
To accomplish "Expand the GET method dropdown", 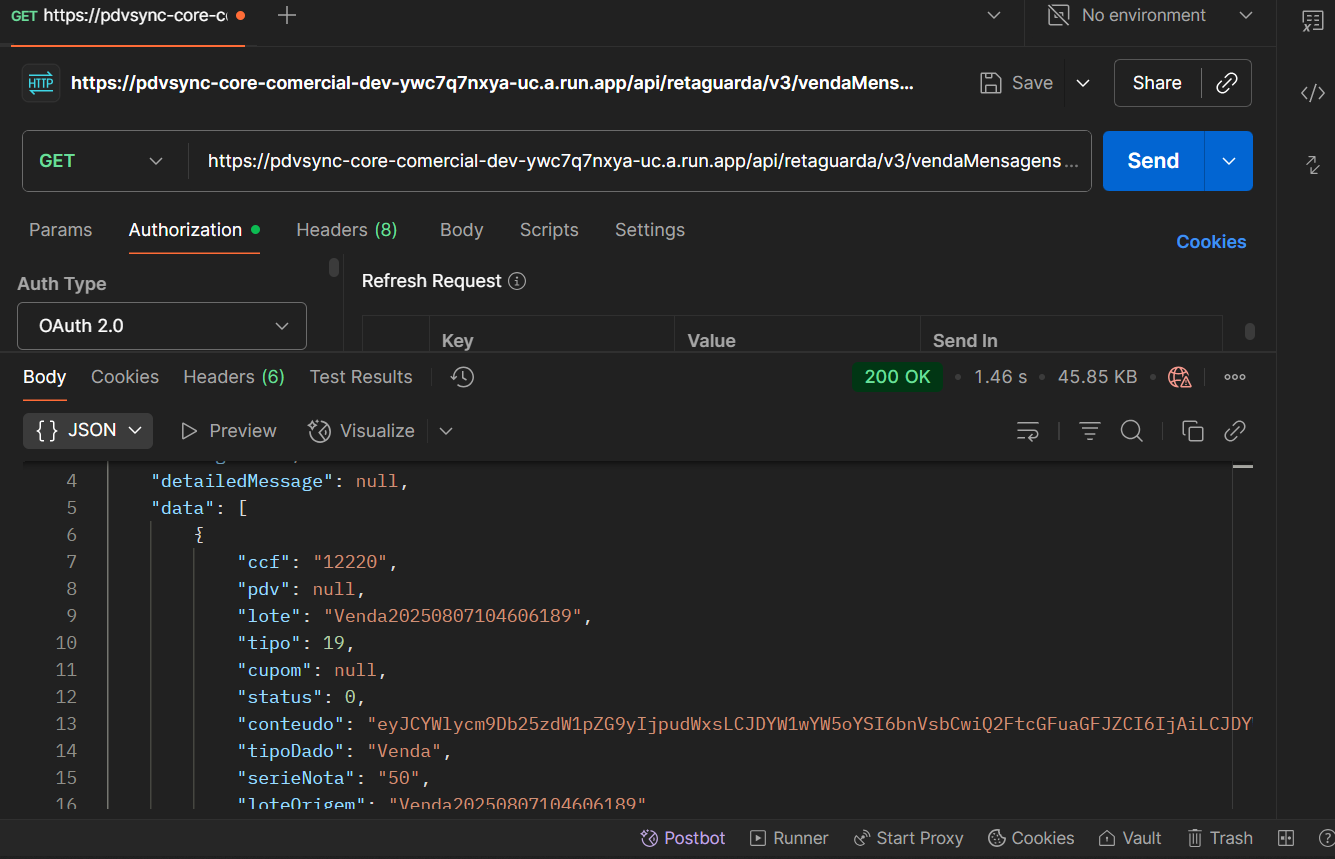I will coord(101,161).
